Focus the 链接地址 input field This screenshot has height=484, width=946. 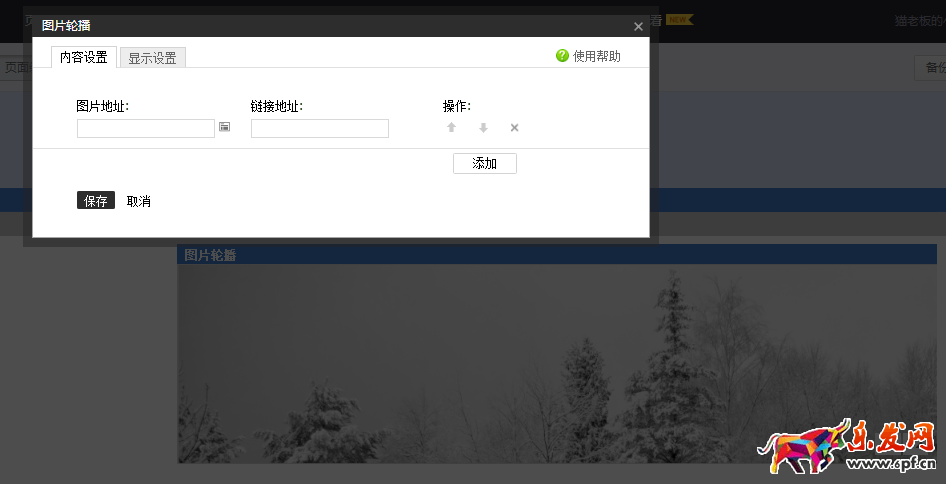(320, 128)
